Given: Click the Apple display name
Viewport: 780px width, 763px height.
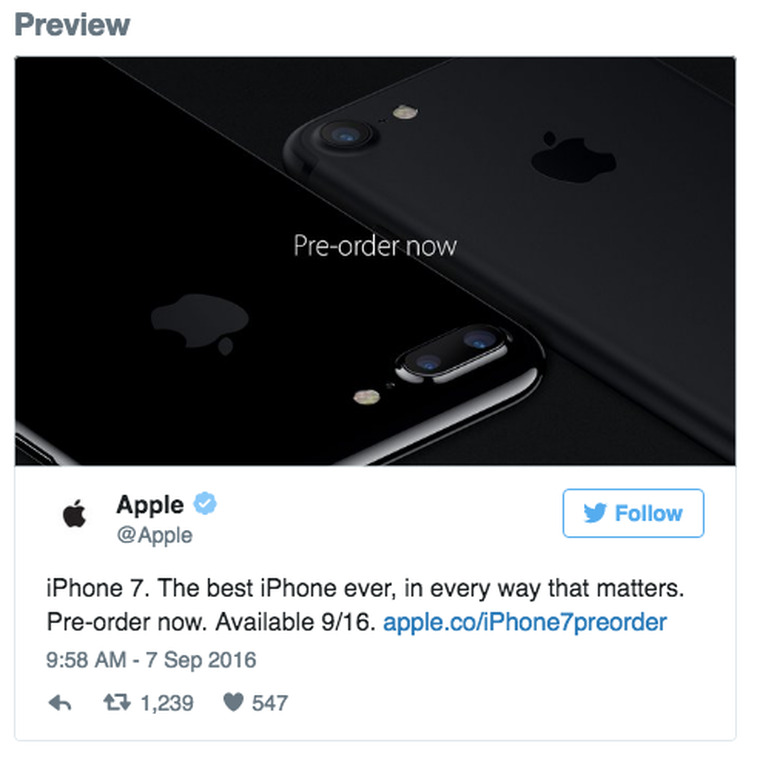Looking at the screenshot, I should [150, 504].
